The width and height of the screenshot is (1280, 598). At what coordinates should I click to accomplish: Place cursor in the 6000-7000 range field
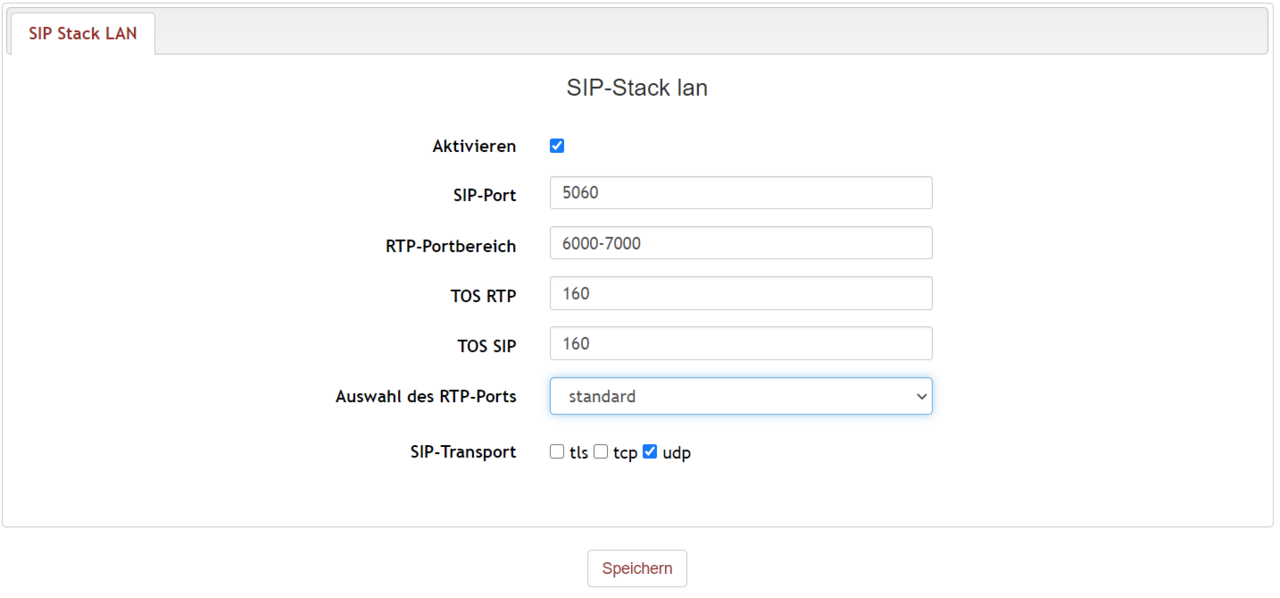click(x=740, y=242)
